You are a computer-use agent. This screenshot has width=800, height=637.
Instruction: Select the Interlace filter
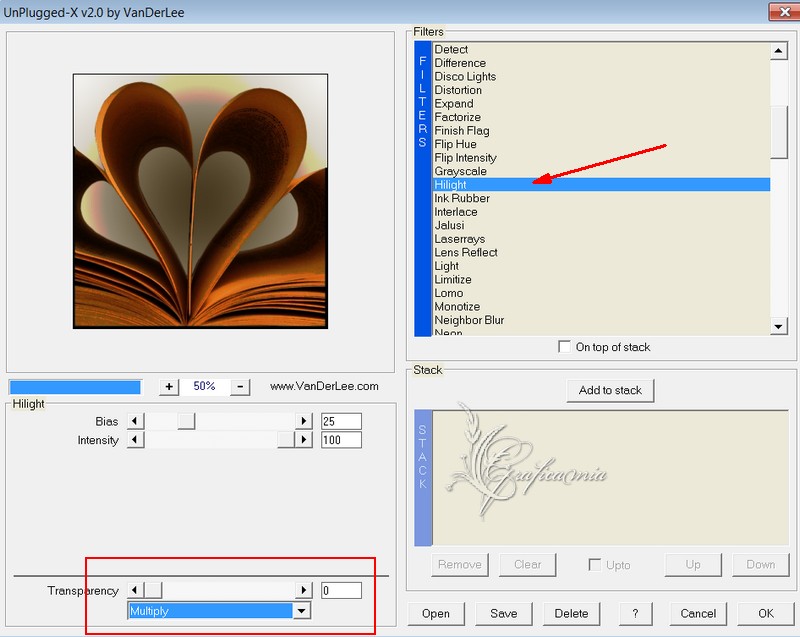tap(601, 212)
